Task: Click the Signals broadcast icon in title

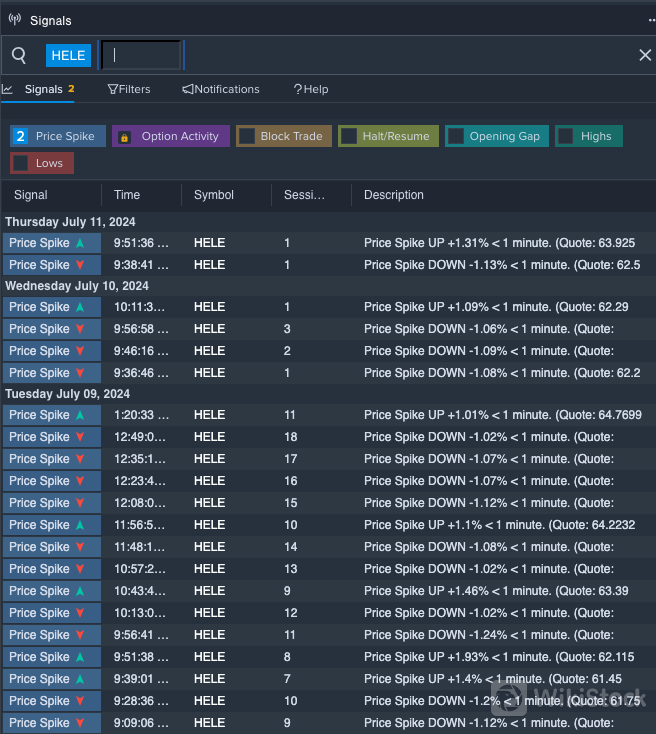Action: point(14,20)
